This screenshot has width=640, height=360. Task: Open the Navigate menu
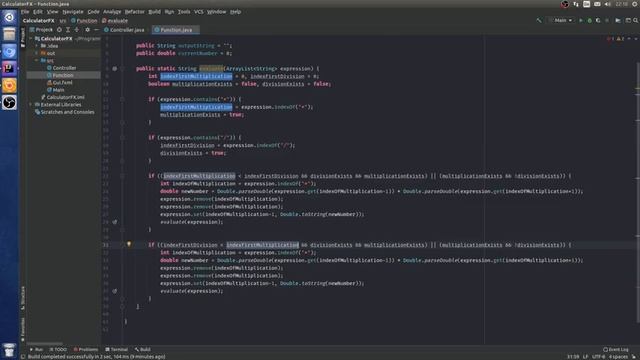(x=73, y=12)
